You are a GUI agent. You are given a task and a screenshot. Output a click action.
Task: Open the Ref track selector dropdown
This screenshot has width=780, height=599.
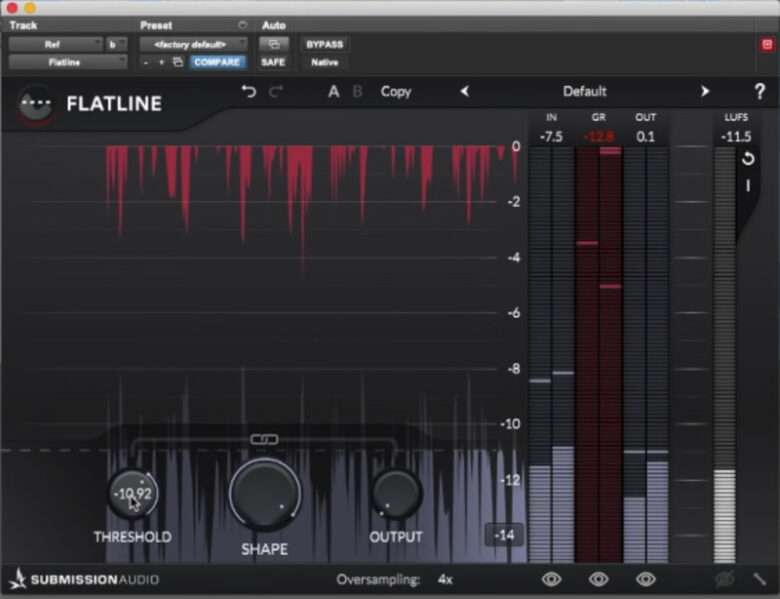click(55, 44)
